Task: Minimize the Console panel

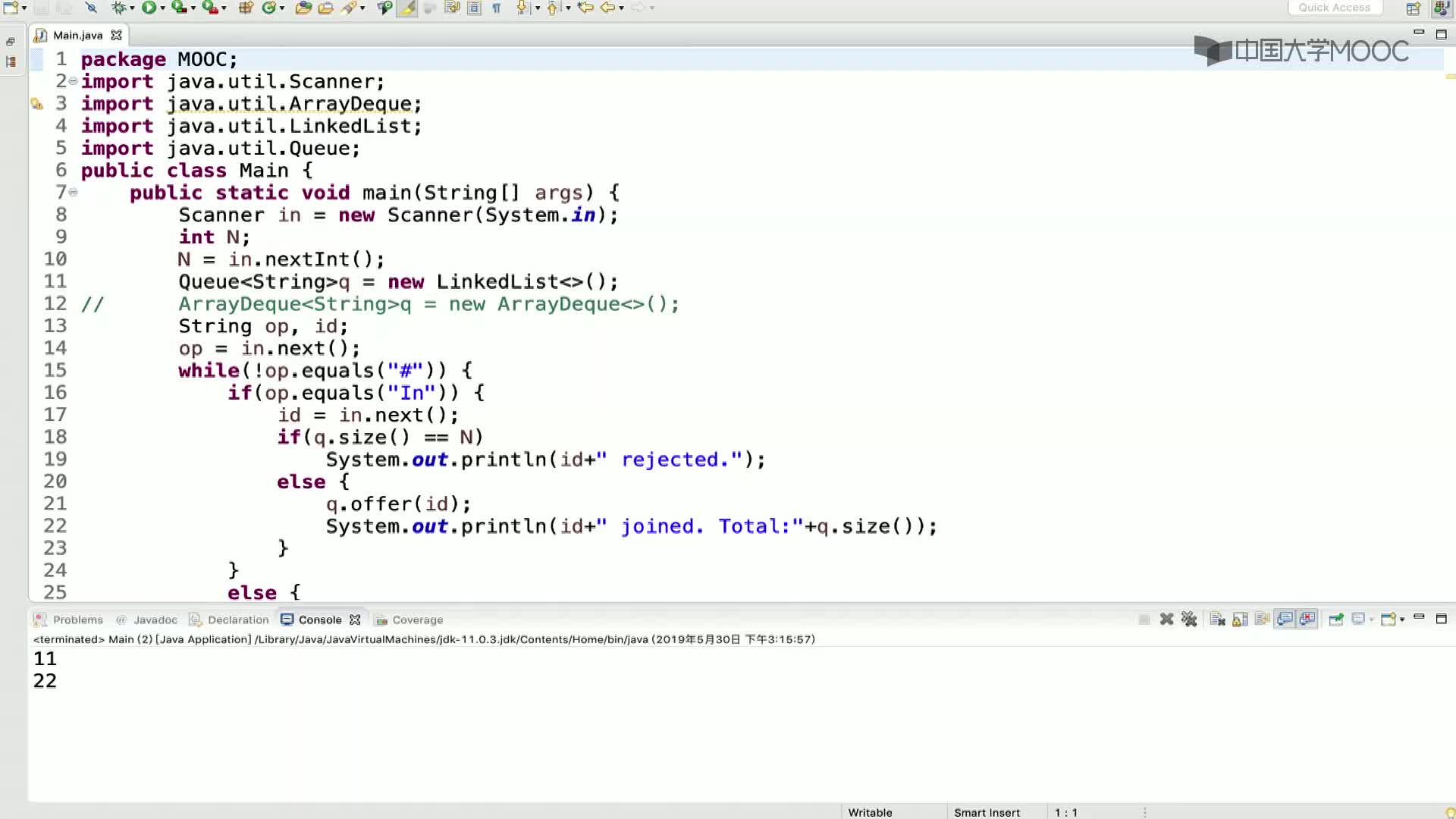Action: click(1419, 617)
